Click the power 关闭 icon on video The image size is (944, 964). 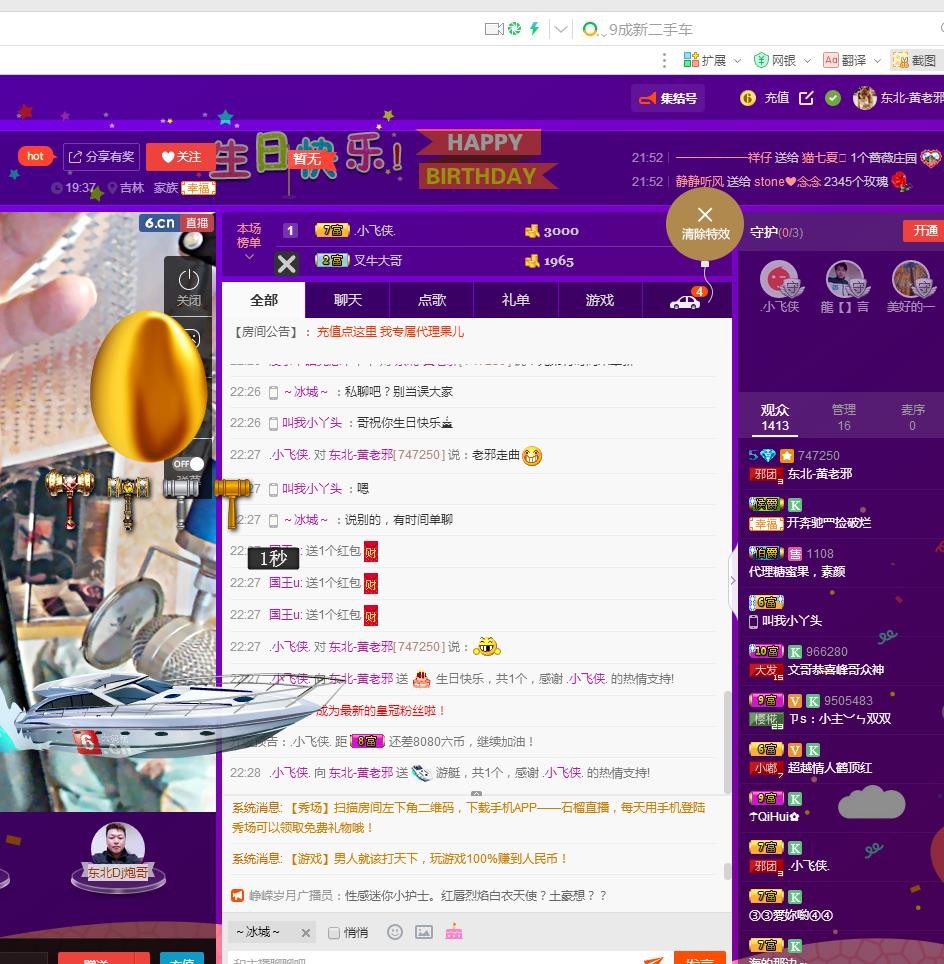click(189, 287)
